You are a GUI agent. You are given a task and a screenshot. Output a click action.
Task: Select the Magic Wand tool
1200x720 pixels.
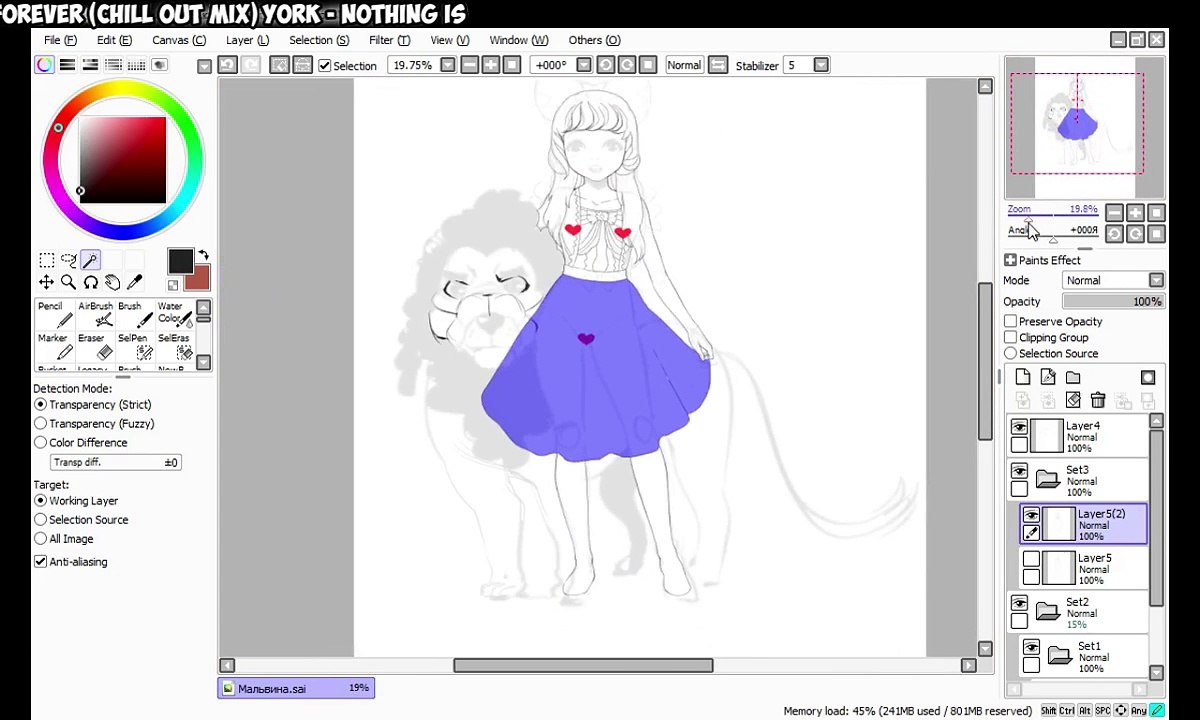(90, 260)
